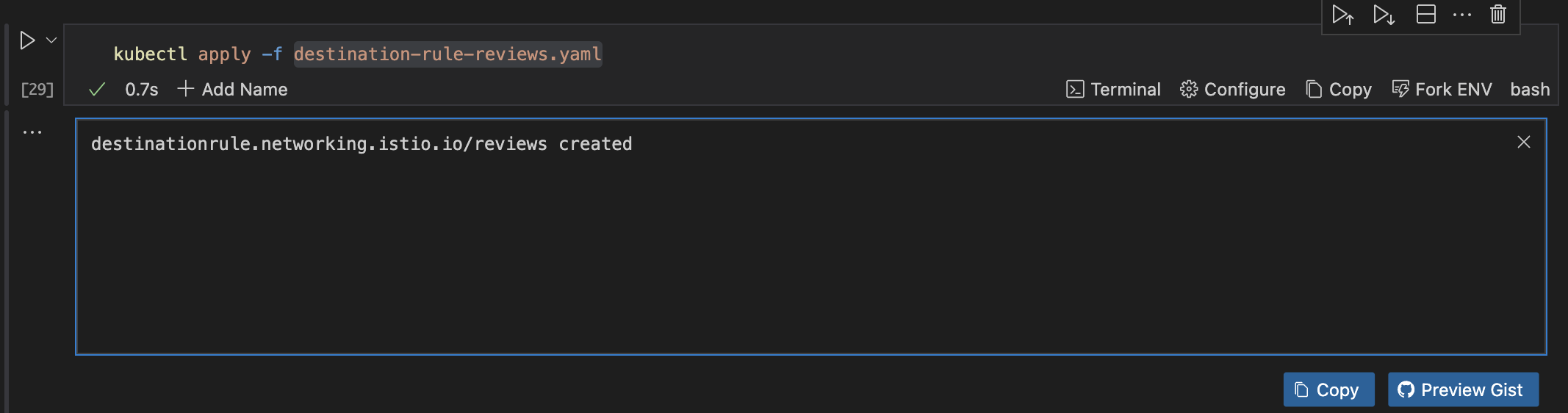Change the bash cell language mode
Screen dimensions: 1568x413
click(x=1530, y=90)
